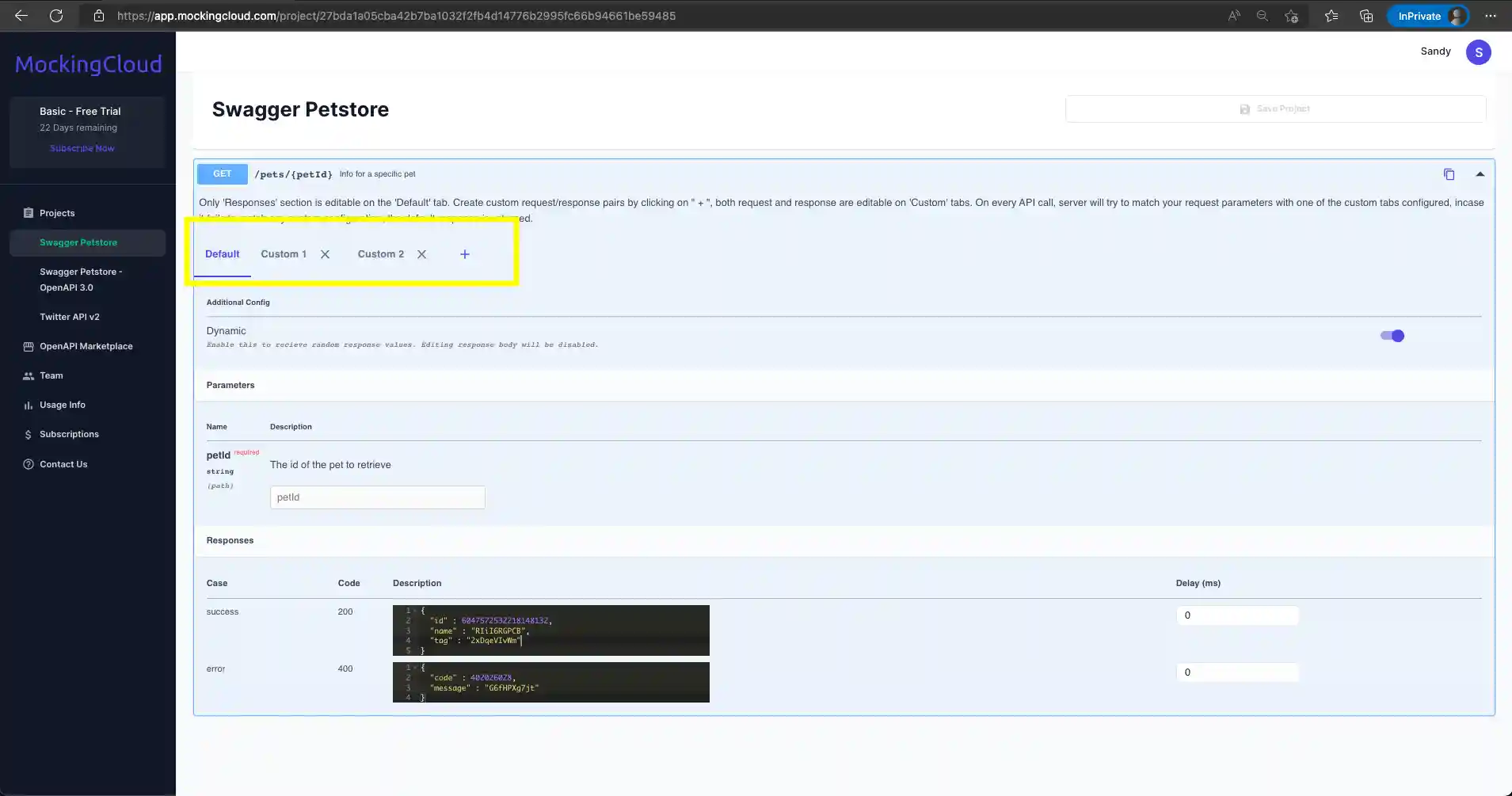Viewport: 1512px width, 796px height.
Task: Select Twitter API v2 project
Action: point(70,317)
